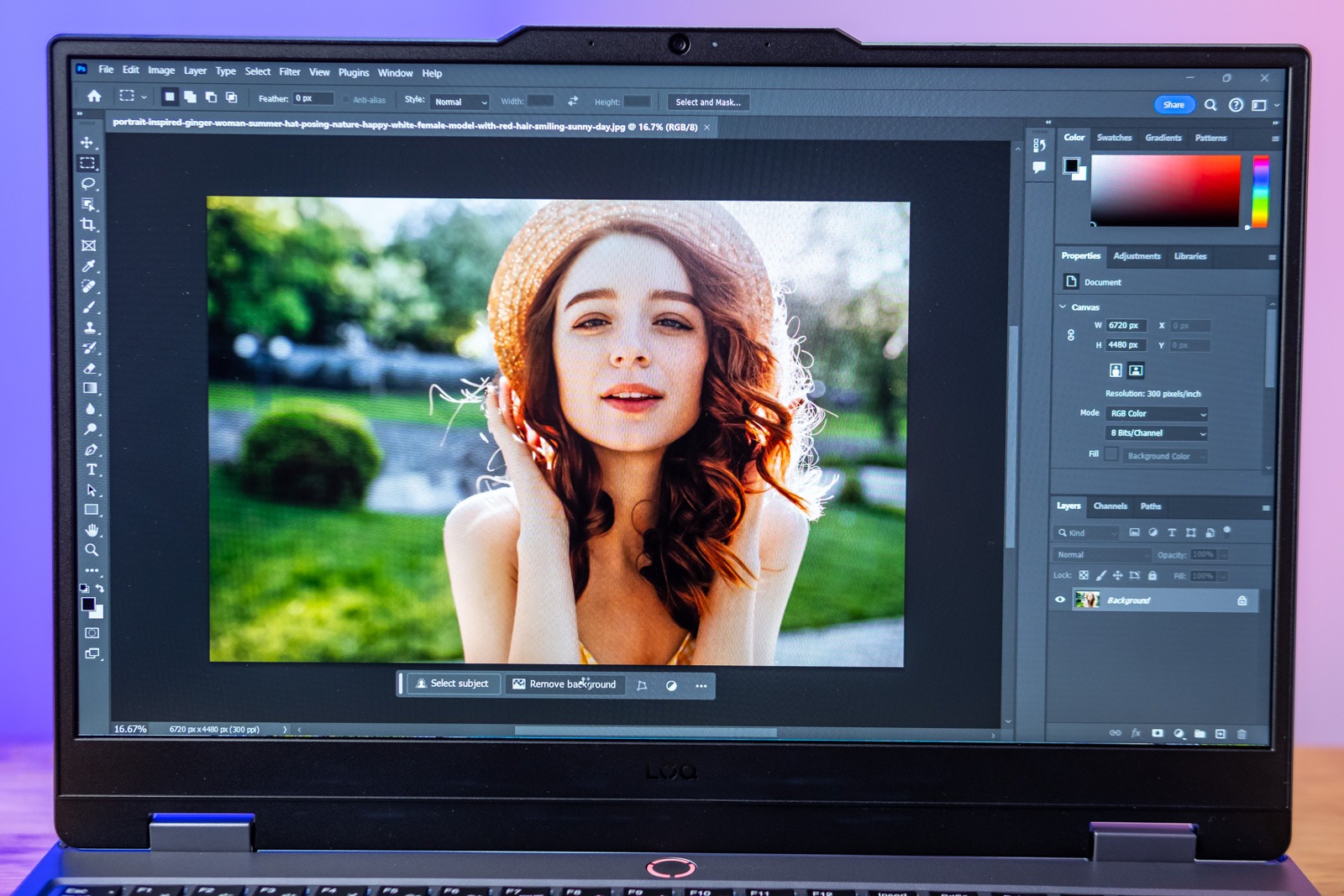Pick a hue on the rainbow color slider
Viewport: 1344px width, 896px height.
pyautogui.click(x=1260, y=191)
